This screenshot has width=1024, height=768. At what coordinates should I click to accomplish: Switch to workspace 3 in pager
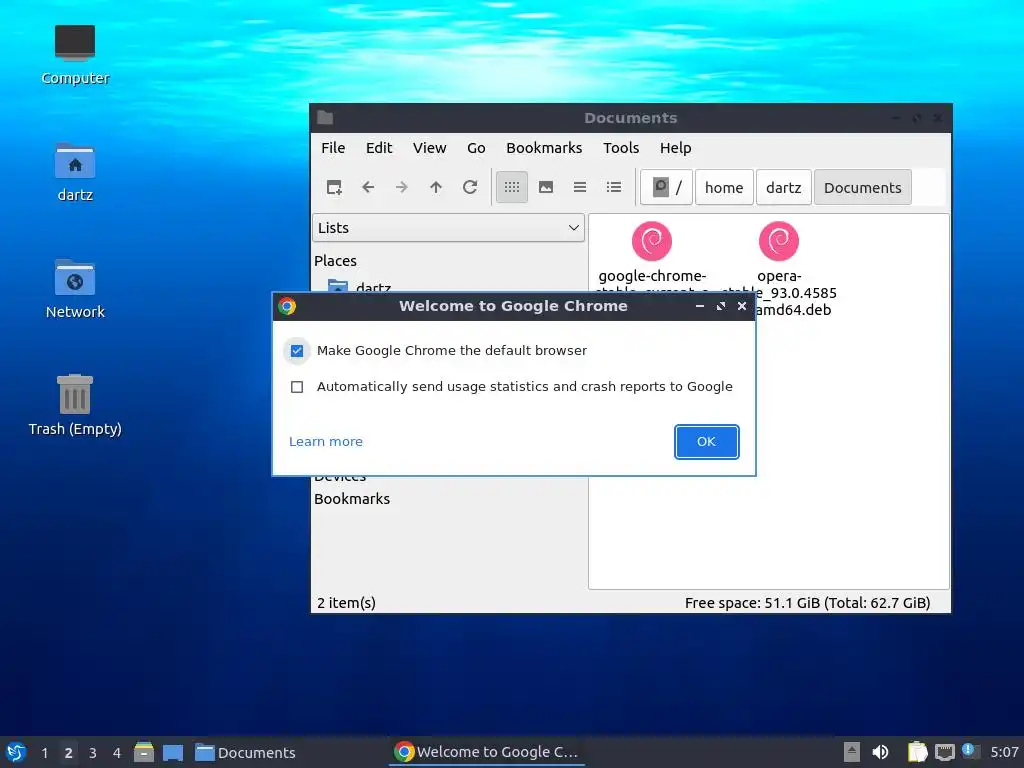[x=93, y=753]
